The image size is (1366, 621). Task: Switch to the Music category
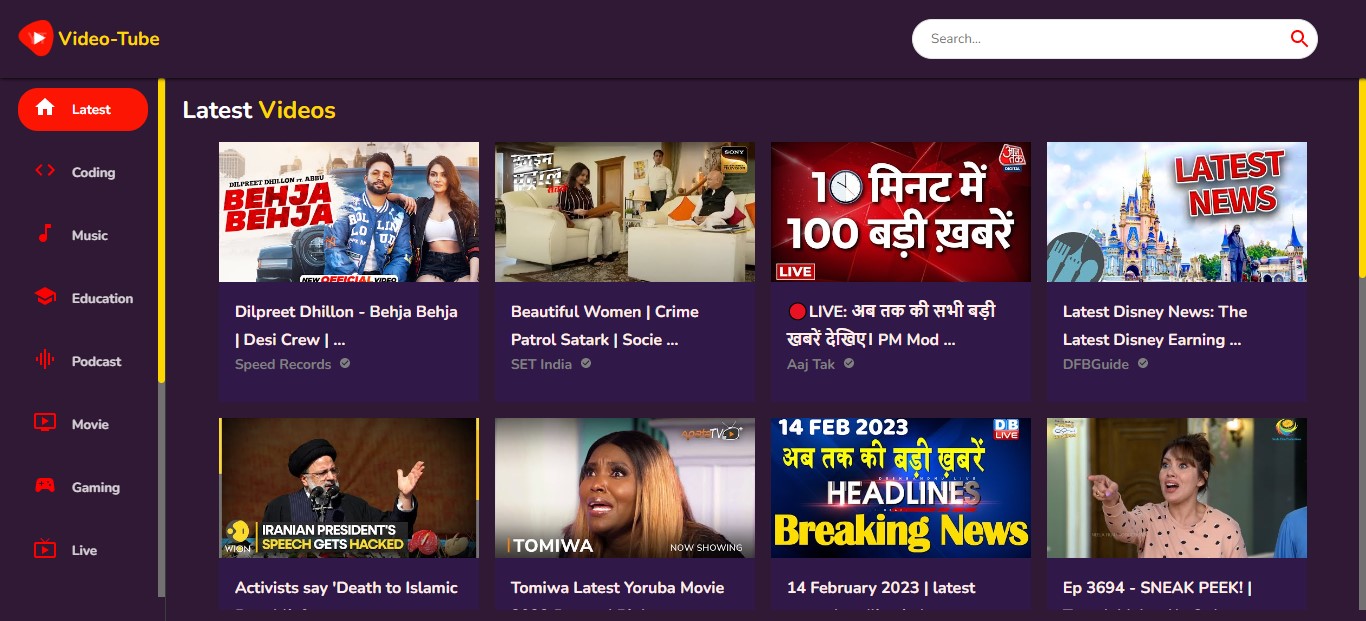[83, 235]
